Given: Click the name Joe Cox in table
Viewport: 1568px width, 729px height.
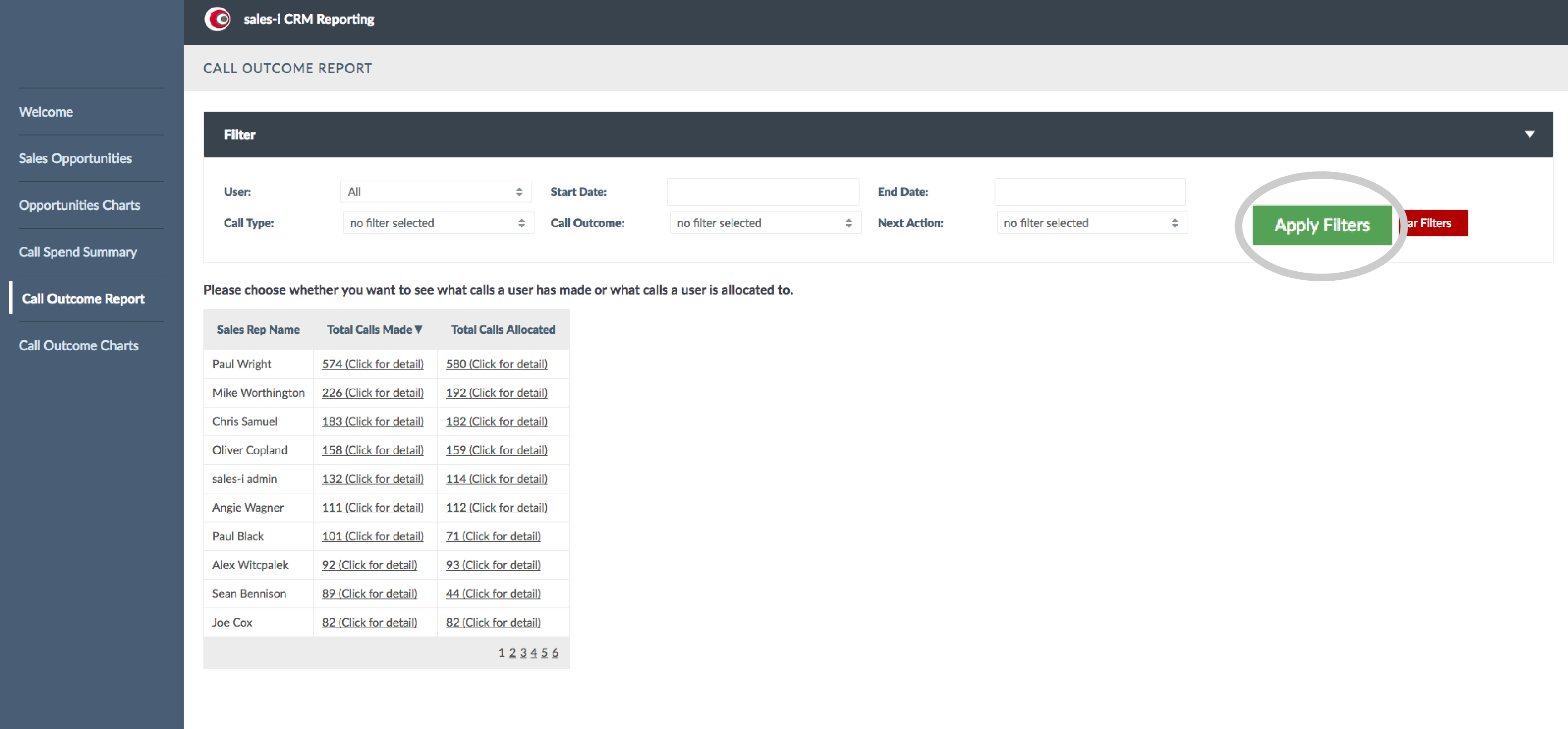Looking at the screenshot, I should click(232, 623).
